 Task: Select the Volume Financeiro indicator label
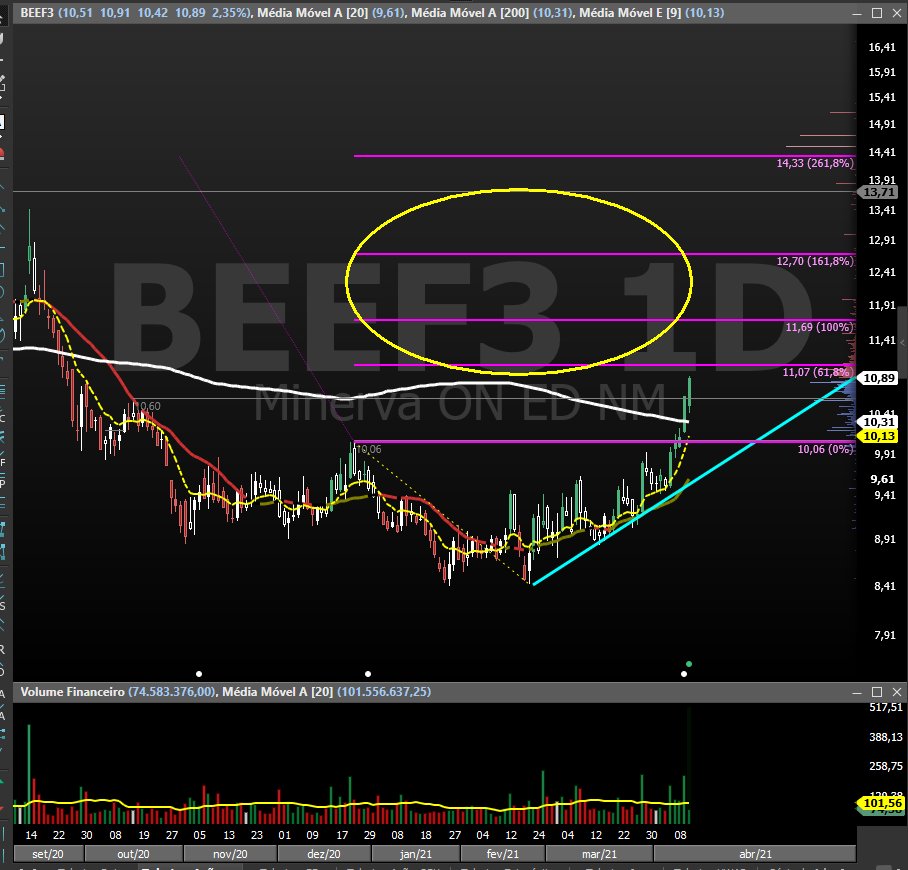coord(72,692)
